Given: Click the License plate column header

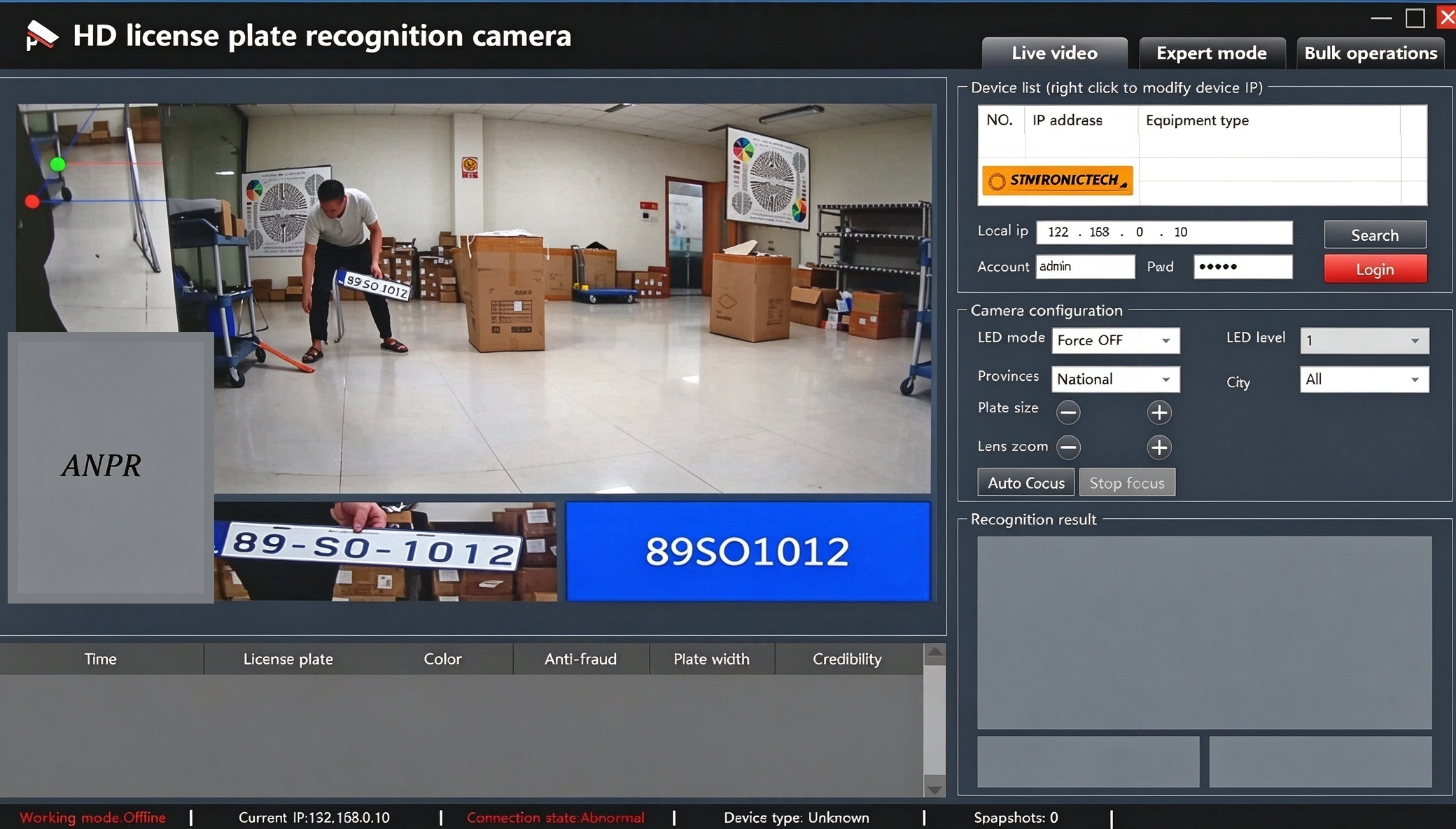Looking at the screenshot, I should (288, 659).
